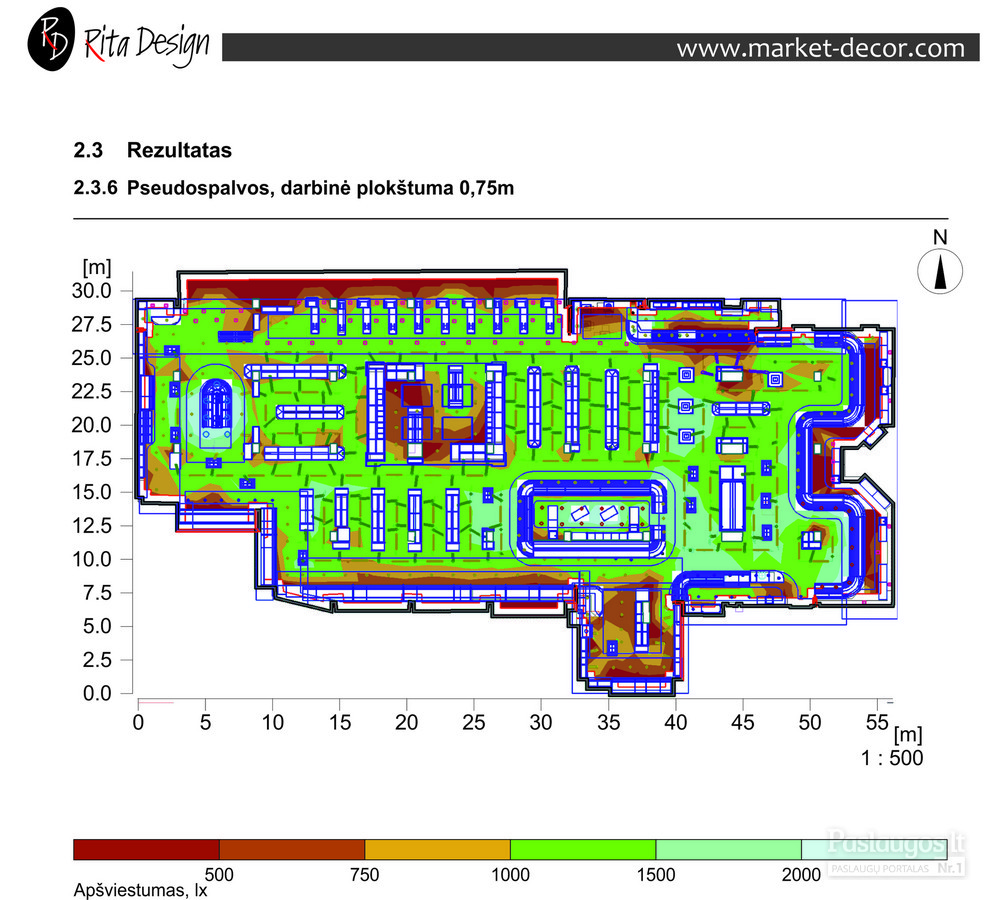The width and height of the screenshot is (991, 900).
Task: Click the '20' horizontal axis value
Action: tap(406, 722)
